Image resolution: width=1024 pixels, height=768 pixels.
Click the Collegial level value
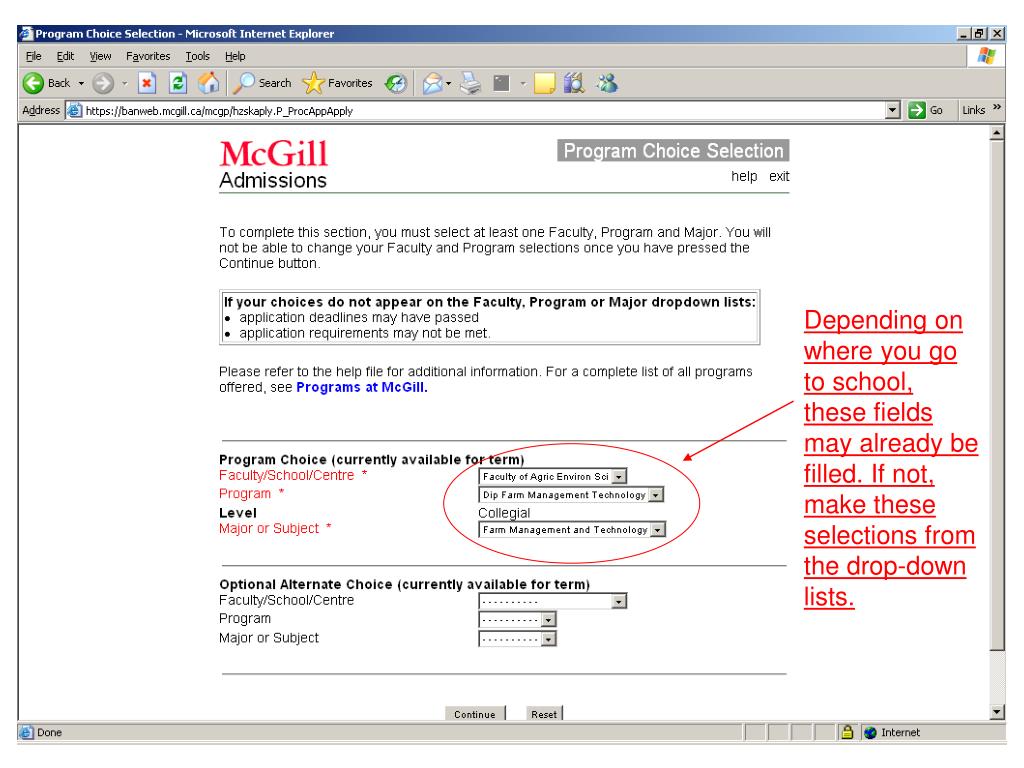tap(504, 513)
